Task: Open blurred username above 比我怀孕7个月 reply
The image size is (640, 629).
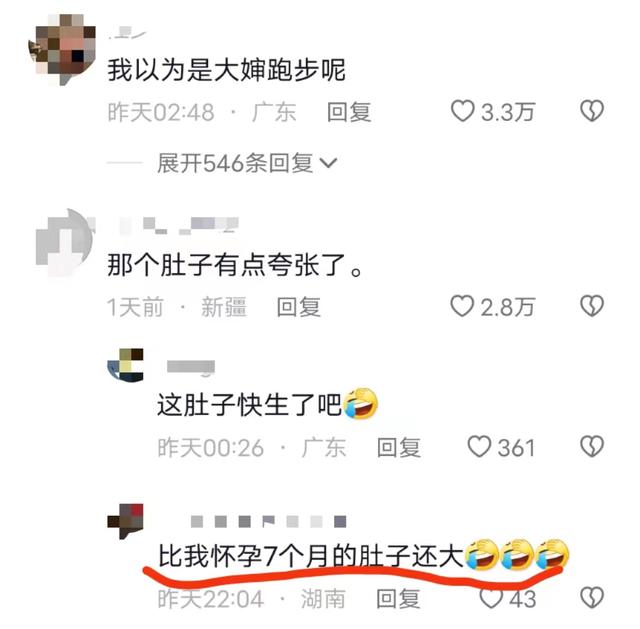Action: coord(269,521)
